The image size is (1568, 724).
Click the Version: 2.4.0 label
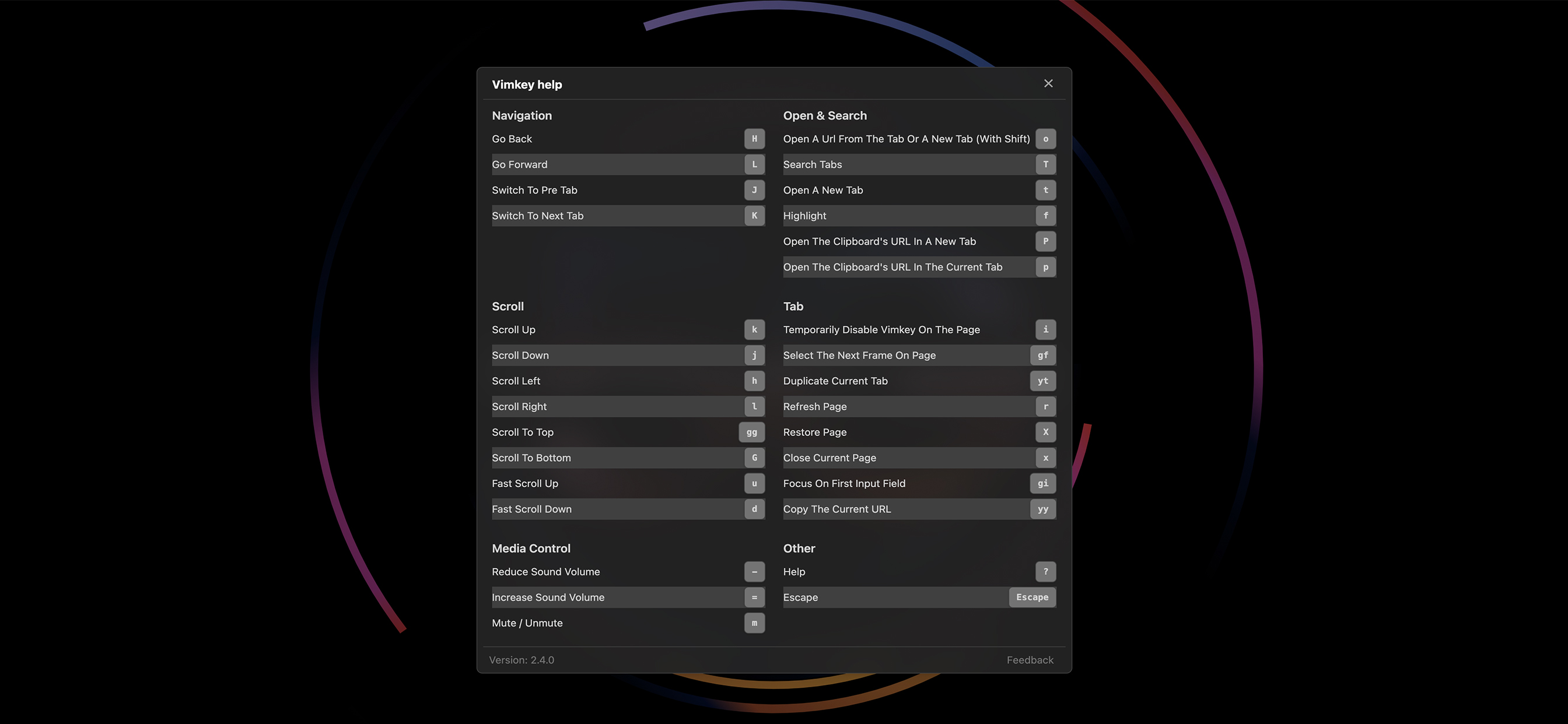[521, 660]
